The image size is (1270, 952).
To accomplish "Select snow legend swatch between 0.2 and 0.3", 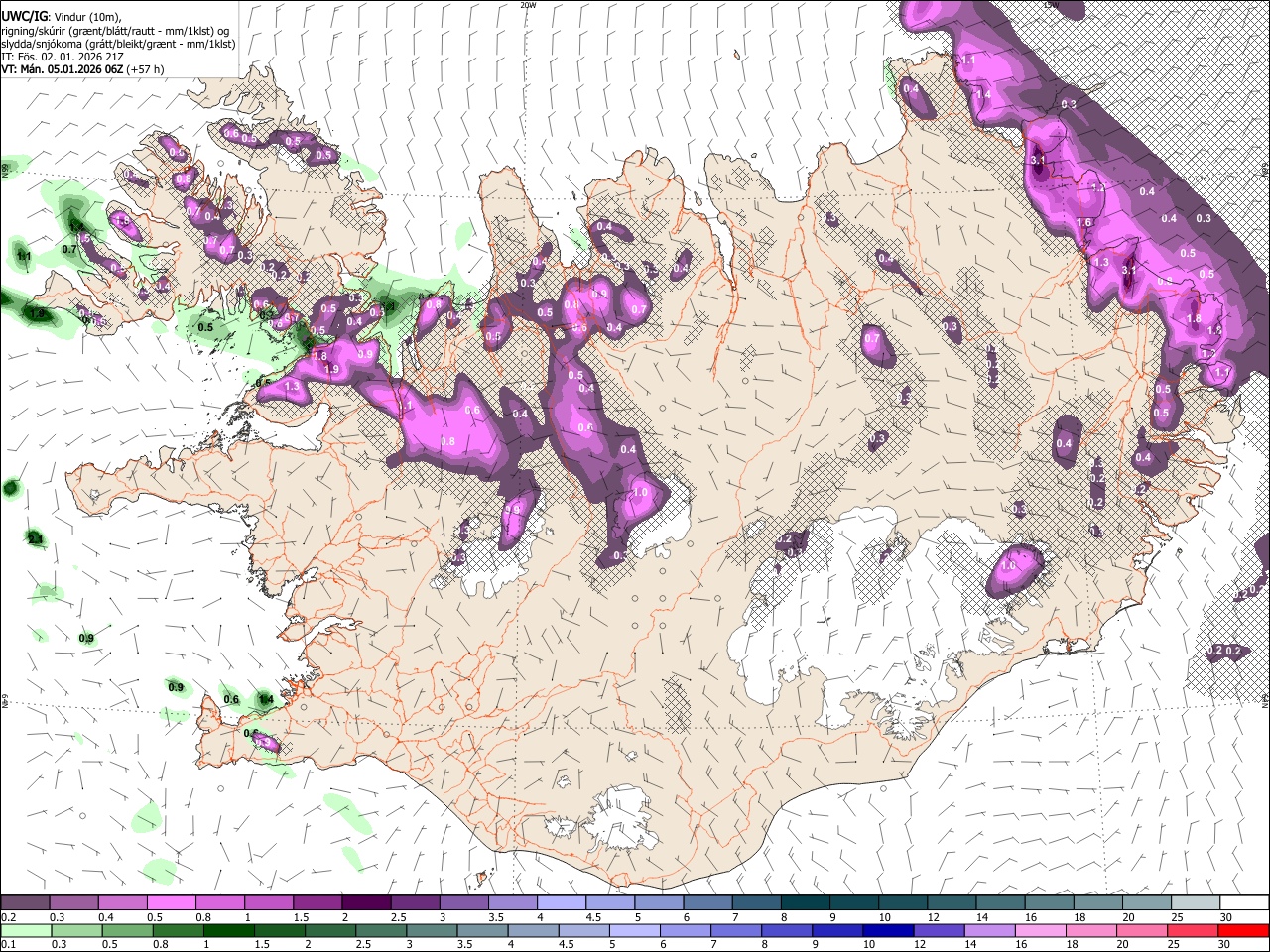I will (x=25, y=903).
